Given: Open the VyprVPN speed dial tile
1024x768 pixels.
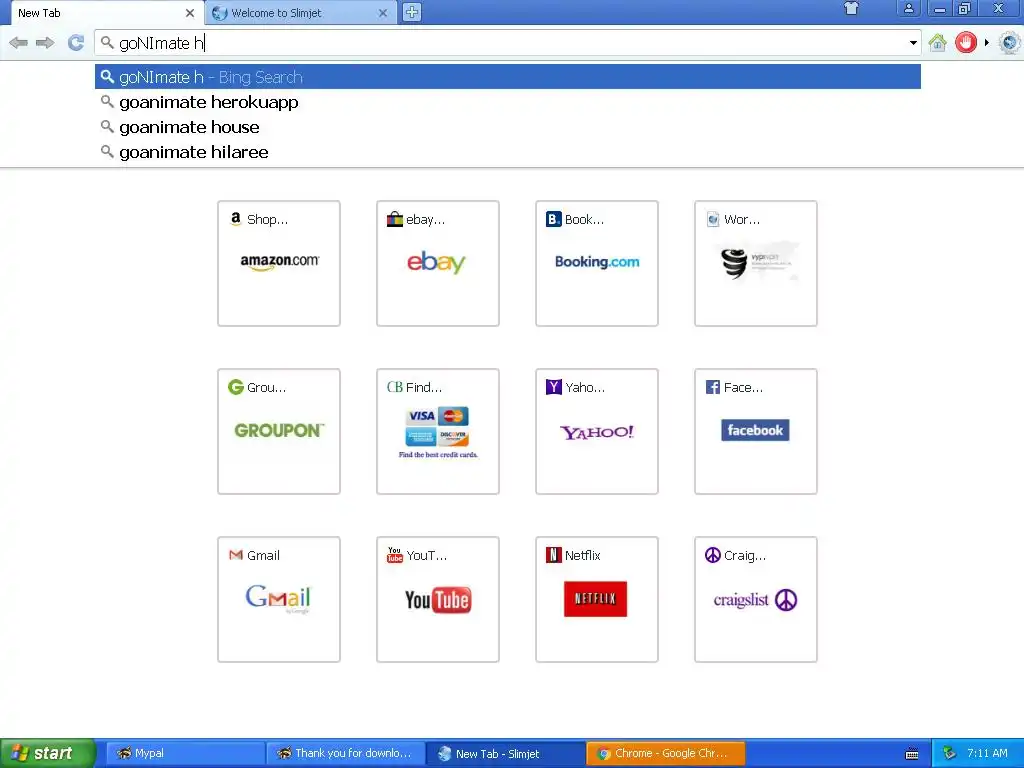Looking at the screenshot, I should (x=756, y=263).
